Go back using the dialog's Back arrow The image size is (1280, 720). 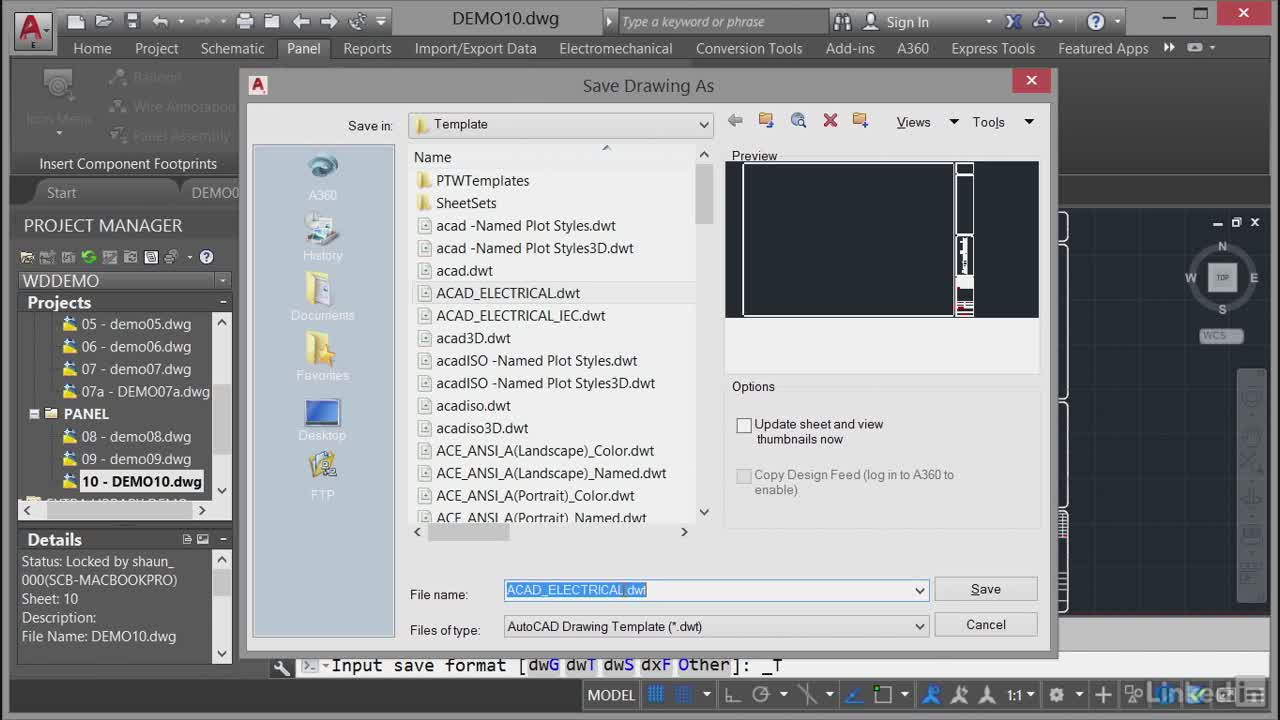point(735,121)
